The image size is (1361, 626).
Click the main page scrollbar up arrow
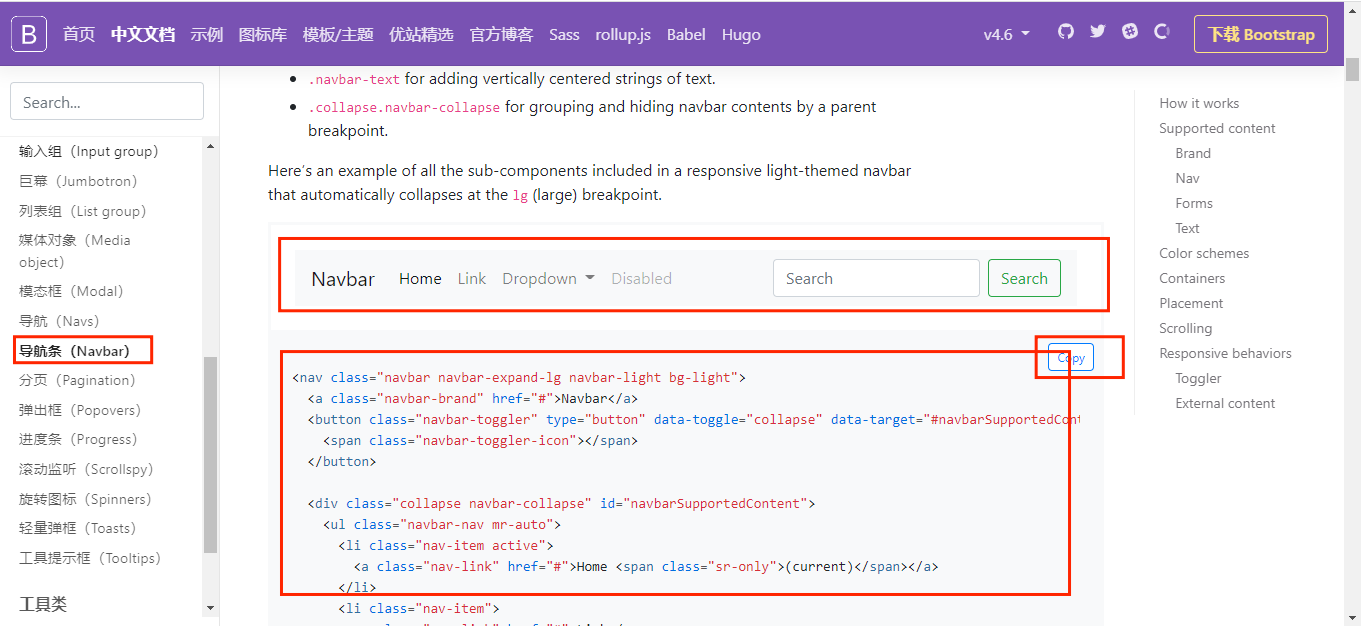[x=1352, y=8]
